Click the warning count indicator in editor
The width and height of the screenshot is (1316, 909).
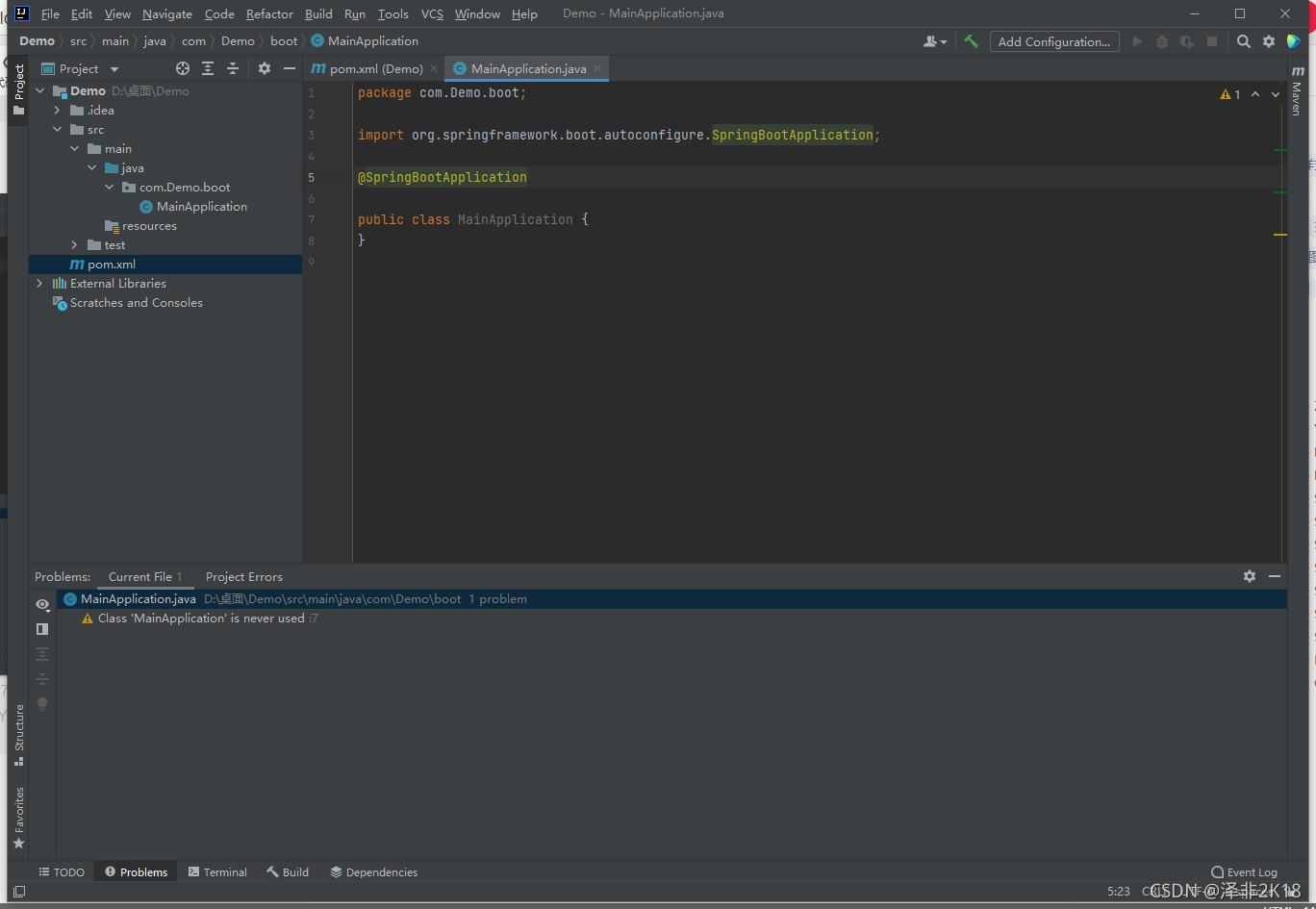[x=1230, y=94]
